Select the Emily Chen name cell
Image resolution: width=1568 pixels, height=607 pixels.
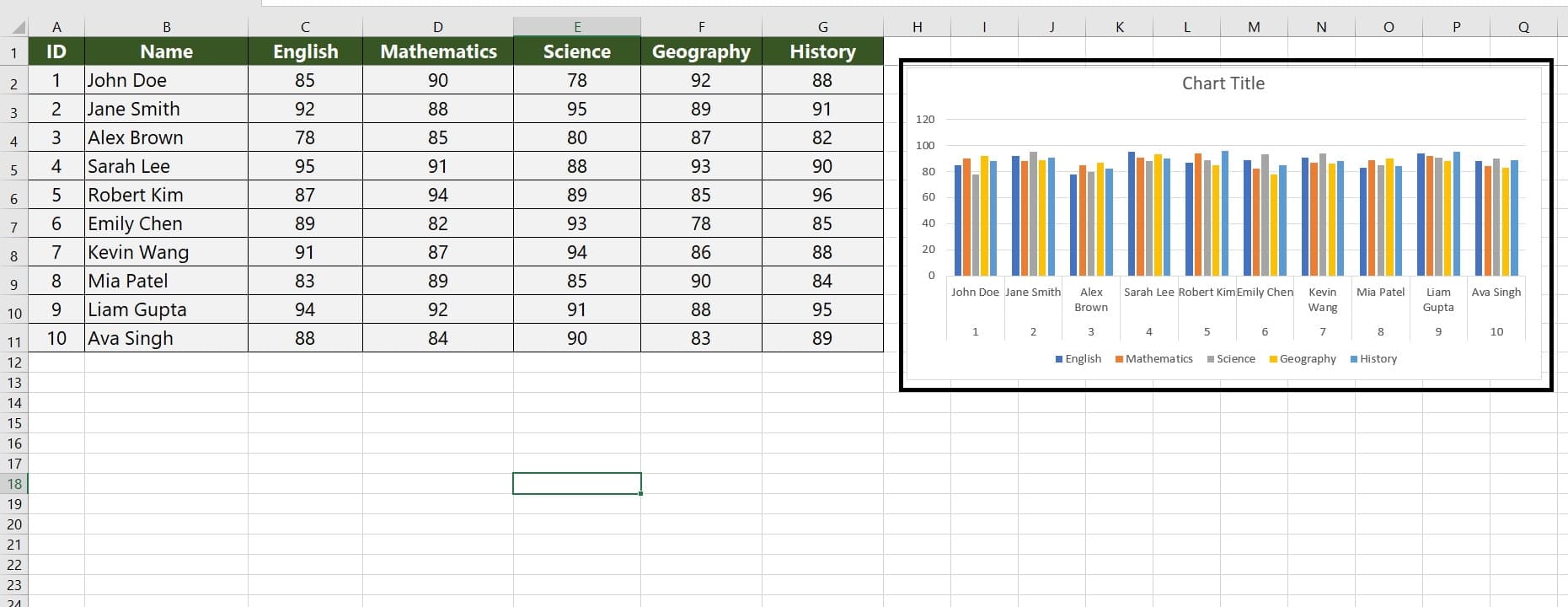[x=167, y=223]
